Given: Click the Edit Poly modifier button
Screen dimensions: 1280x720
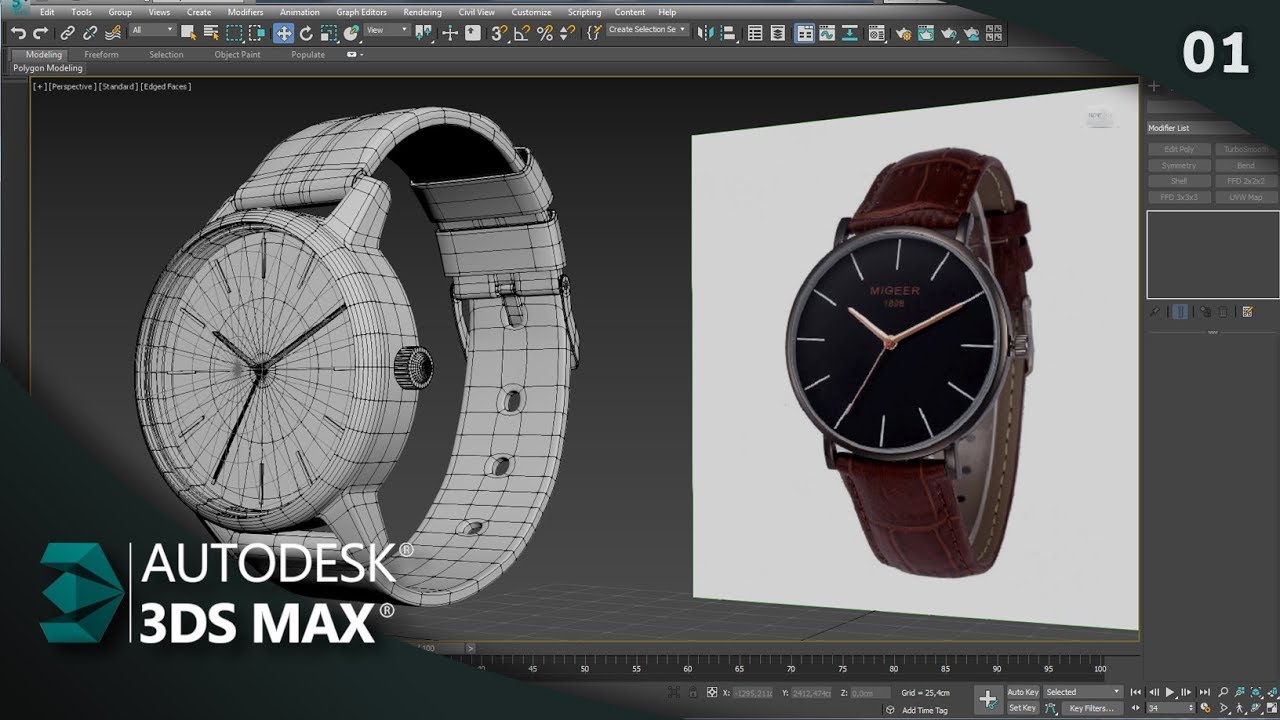Looking at the screenshot, I should (1180, 149).
